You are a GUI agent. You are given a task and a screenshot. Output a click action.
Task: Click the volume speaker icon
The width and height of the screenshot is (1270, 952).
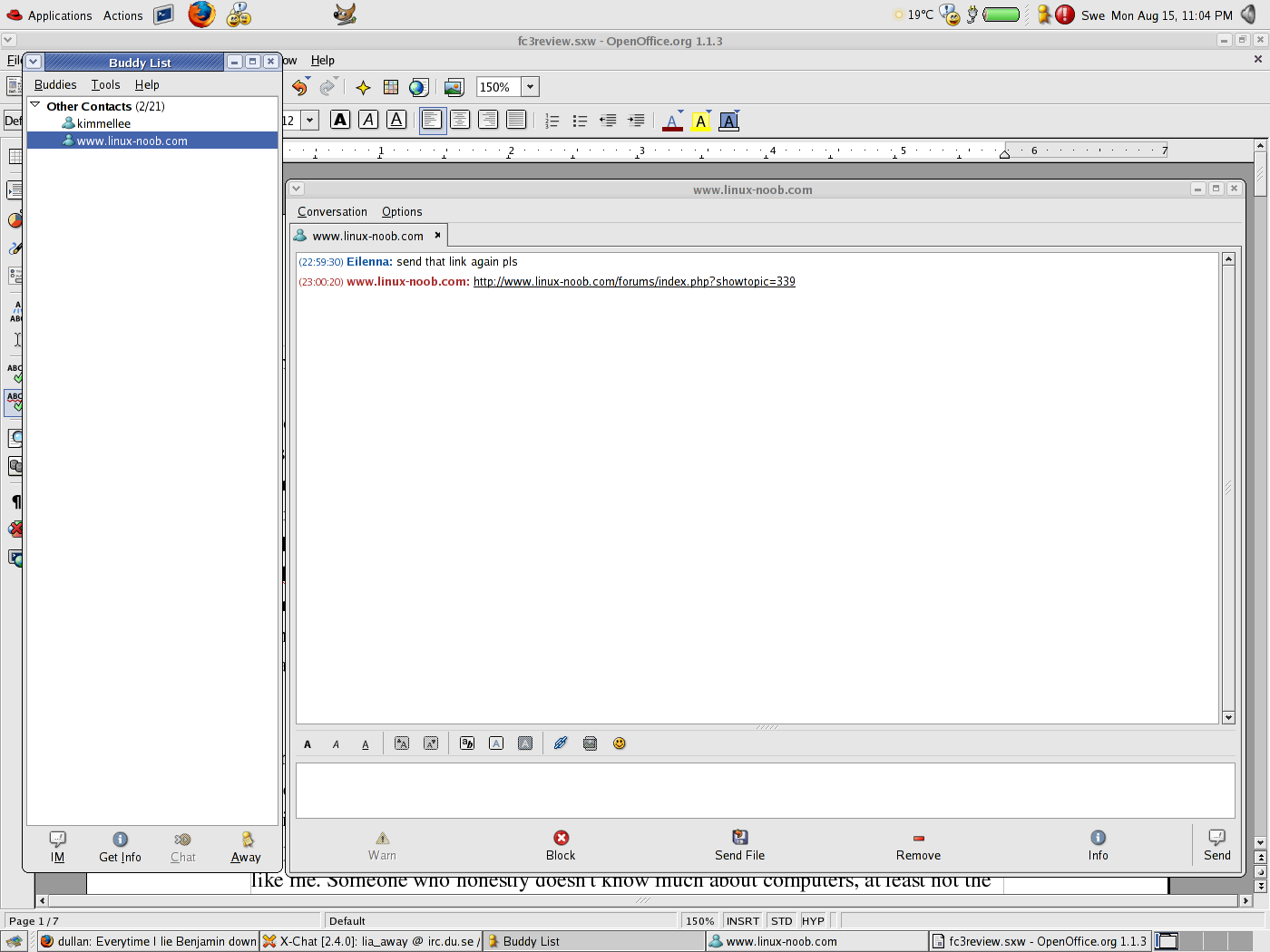pyautogui.click(x=1249, y=15)
